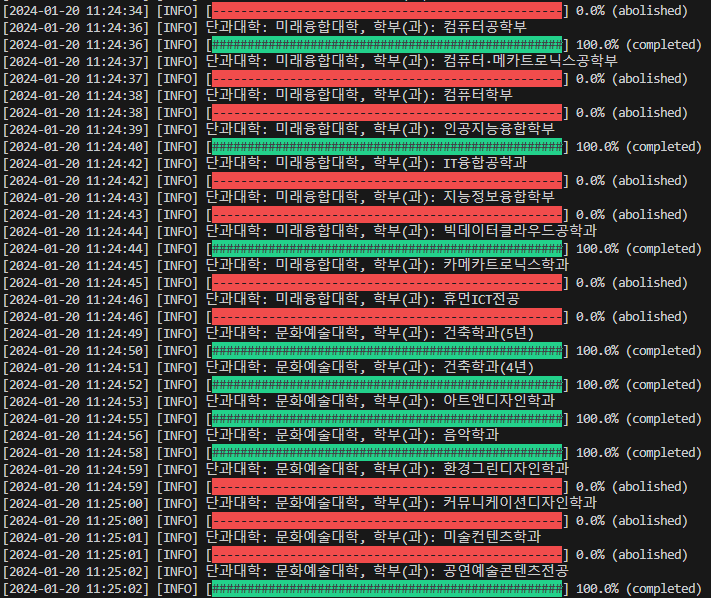This screenshot has width=711, height=598.
Task: Click the 건축학과(5년) department name
Action: (488, 333)
